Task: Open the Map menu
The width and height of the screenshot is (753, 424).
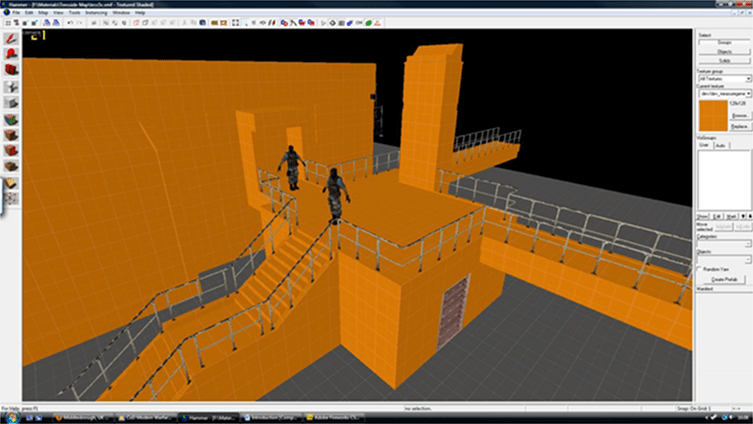Action: point(43,12)
